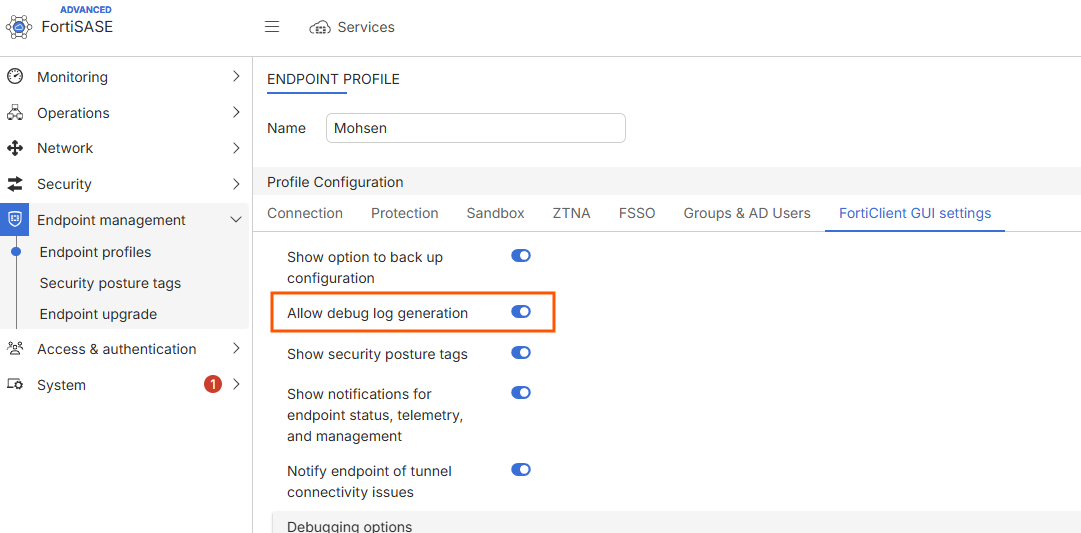This screenshot has height=533, width=1081.
Task: Click the Show security posture tags label
Action: pos(377,354)
